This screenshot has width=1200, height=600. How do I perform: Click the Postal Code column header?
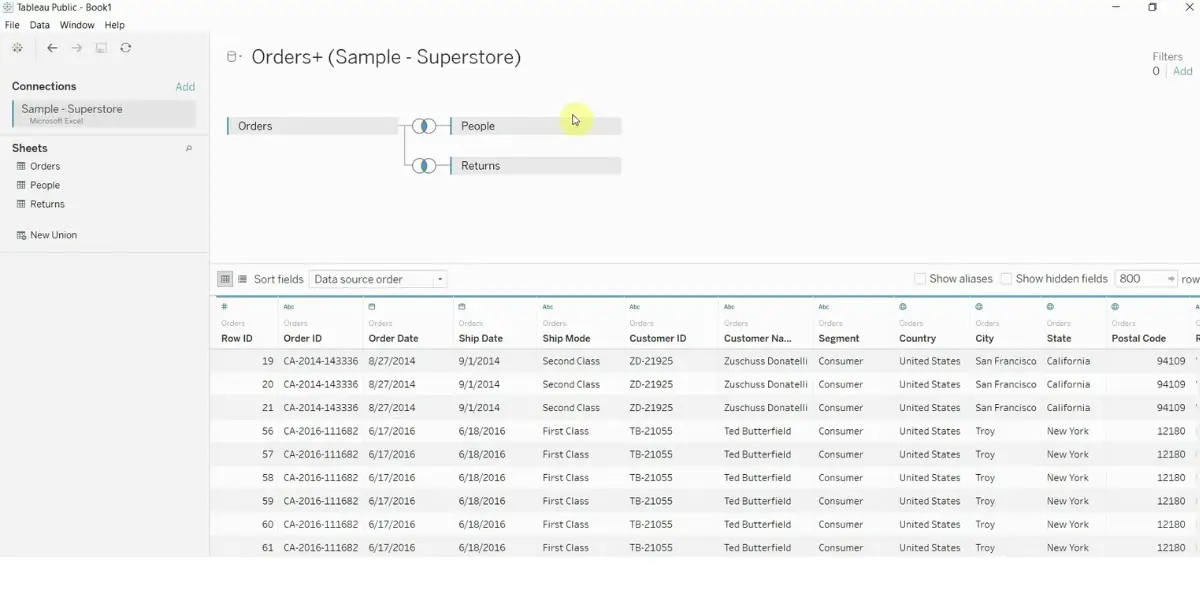[1138, 338]
